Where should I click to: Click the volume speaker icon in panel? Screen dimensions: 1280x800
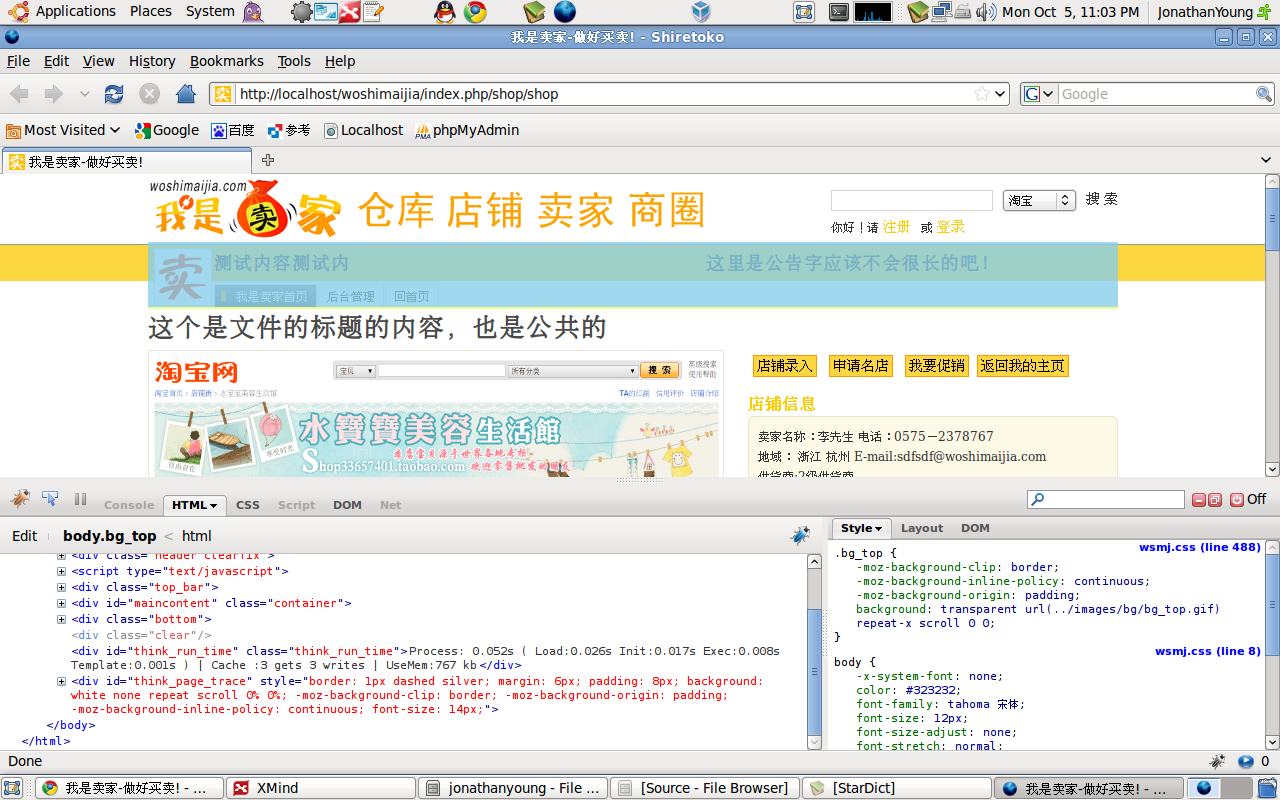pyautogui.click(x=985, y=12)
